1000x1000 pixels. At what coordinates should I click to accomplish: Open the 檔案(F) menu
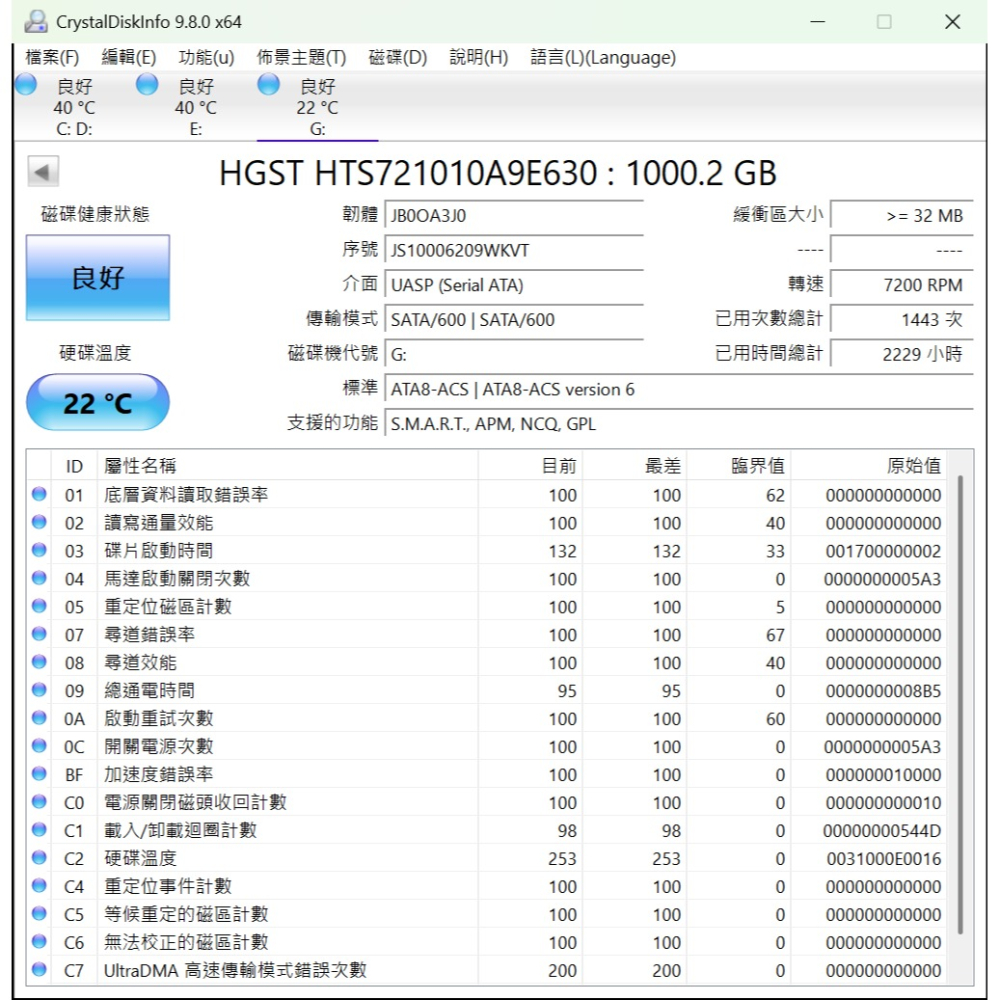52,57
